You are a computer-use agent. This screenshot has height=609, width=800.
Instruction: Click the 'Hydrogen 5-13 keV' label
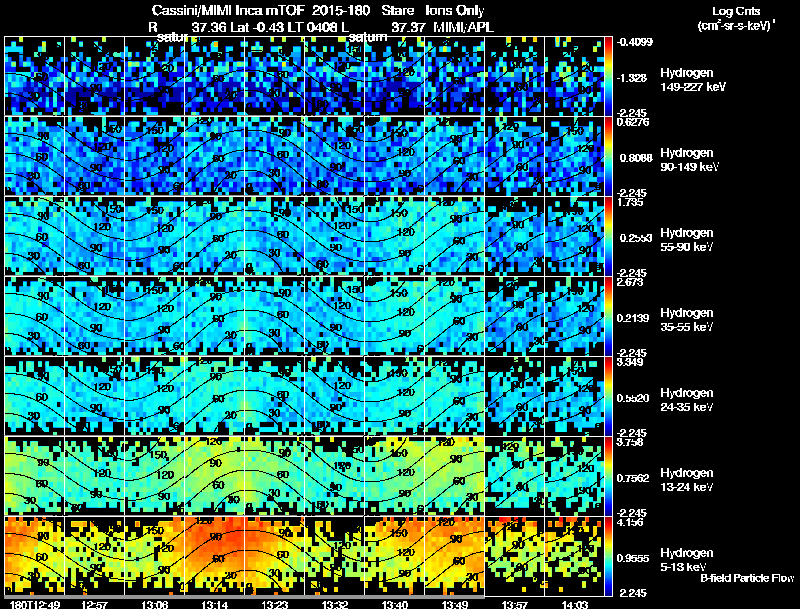687,560
